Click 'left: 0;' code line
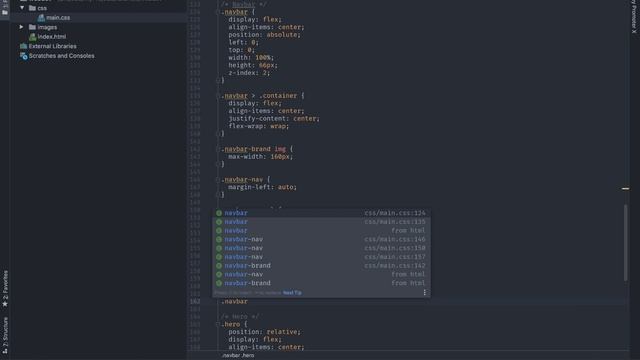 click(x=243, y=42)
